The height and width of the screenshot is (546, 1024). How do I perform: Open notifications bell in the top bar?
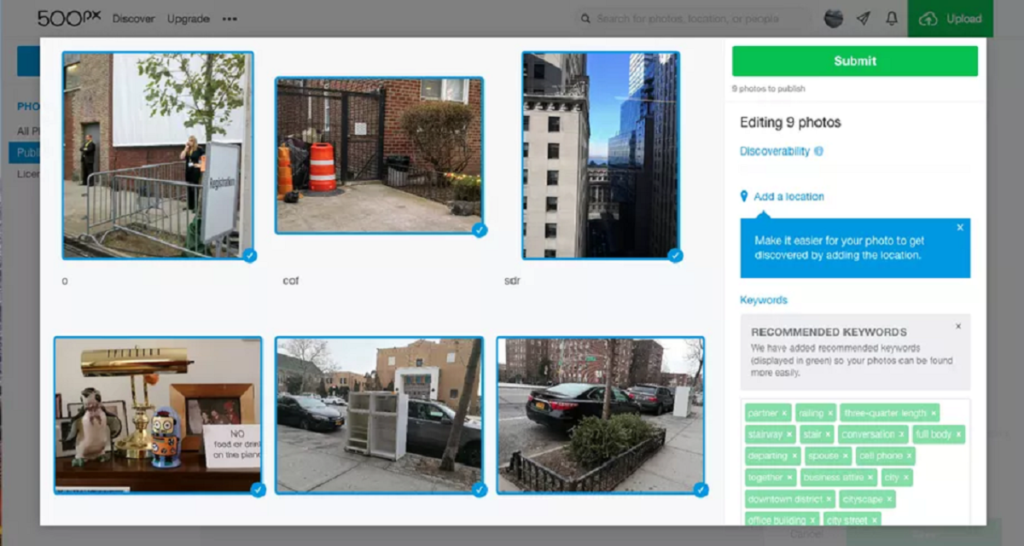[x=891, y=19]
